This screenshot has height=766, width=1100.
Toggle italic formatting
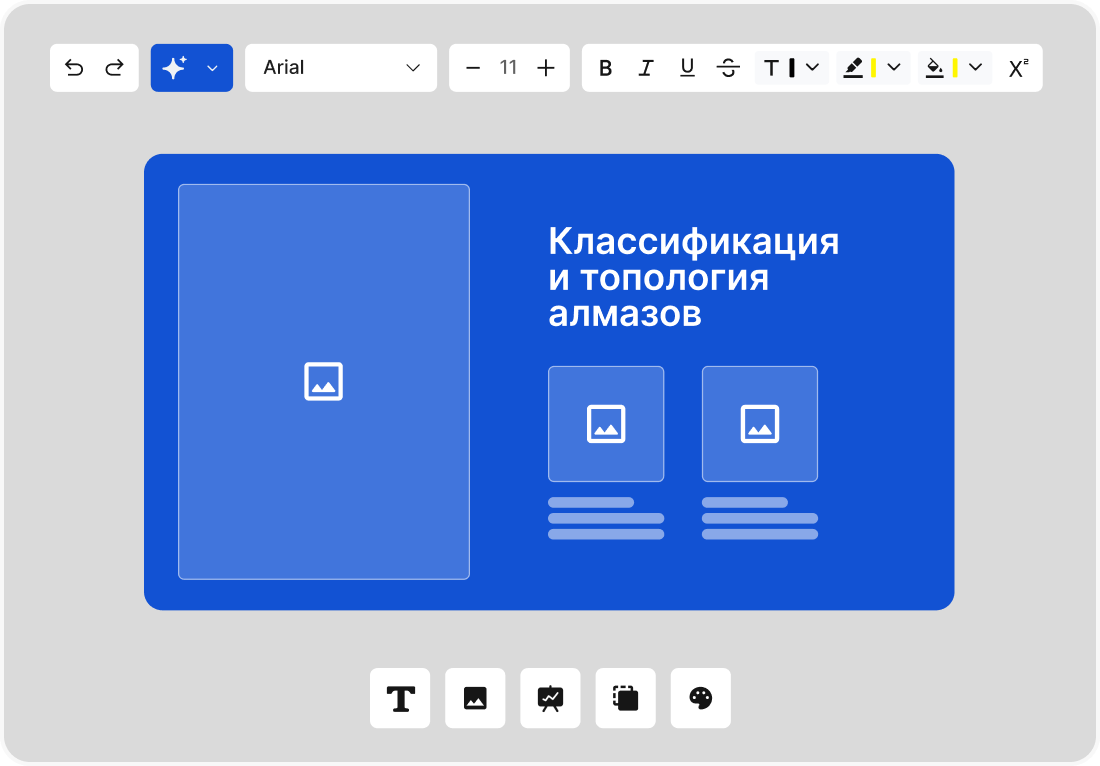pyautogui.click(x=646, y=68)
